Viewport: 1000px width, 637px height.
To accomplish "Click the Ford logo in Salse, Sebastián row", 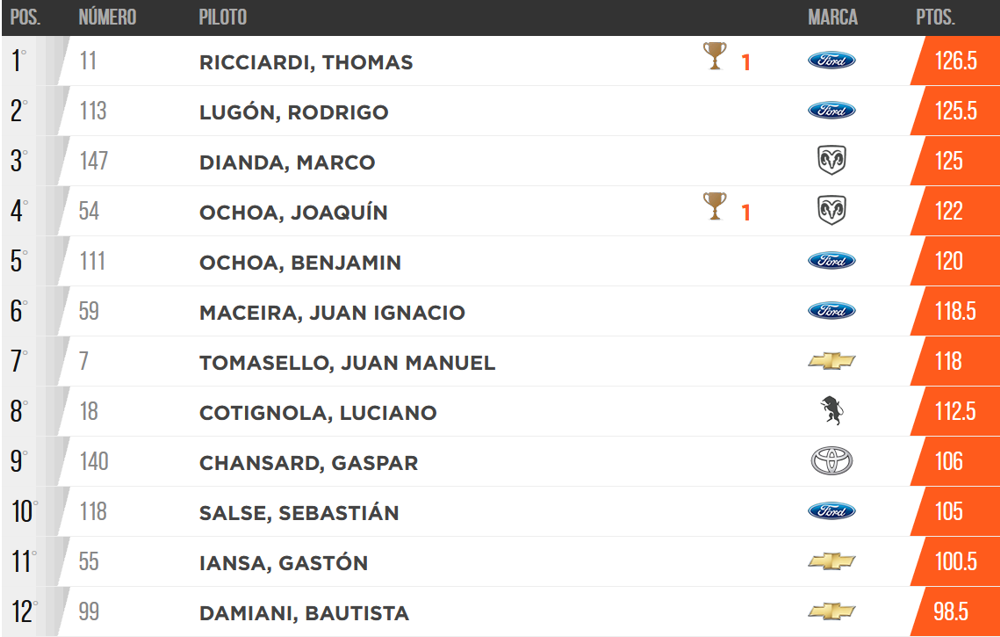I will pos(832,511).
